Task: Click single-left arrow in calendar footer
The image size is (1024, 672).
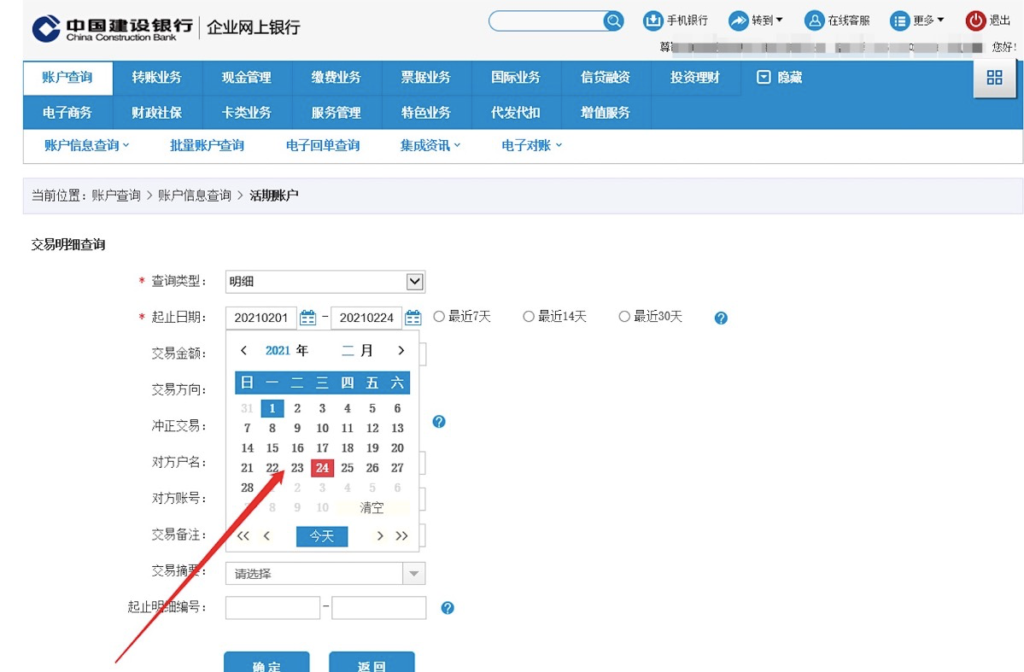Action: (266, 536)
